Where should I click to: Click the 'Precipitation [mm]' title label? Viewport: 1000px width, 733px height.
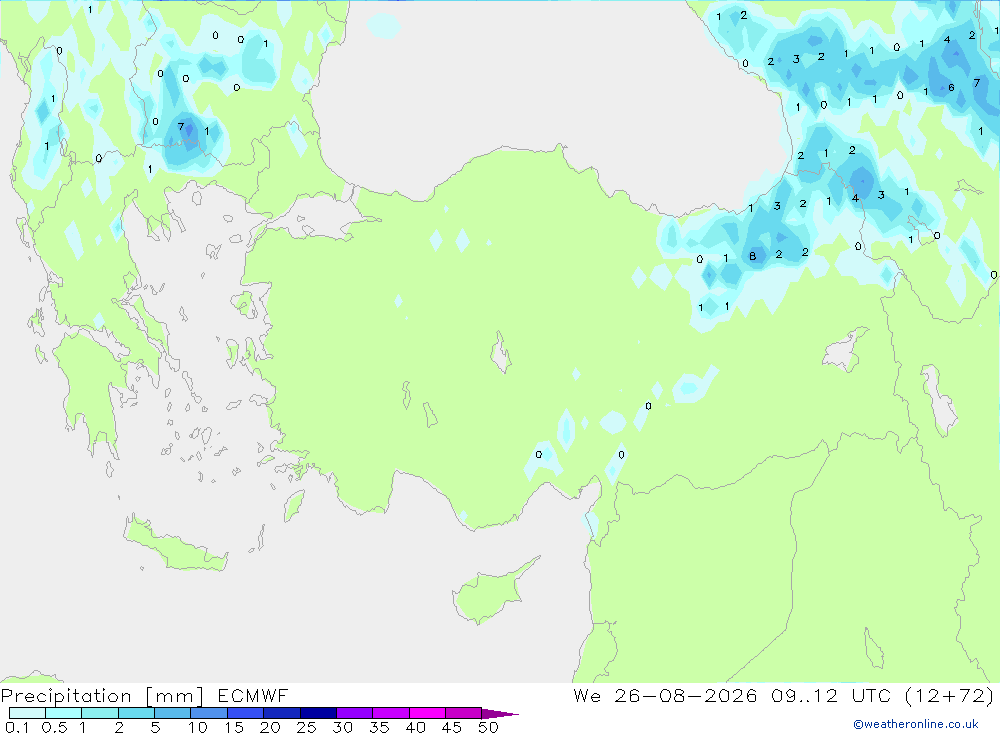pyautogui.click(x=102, y=696)
